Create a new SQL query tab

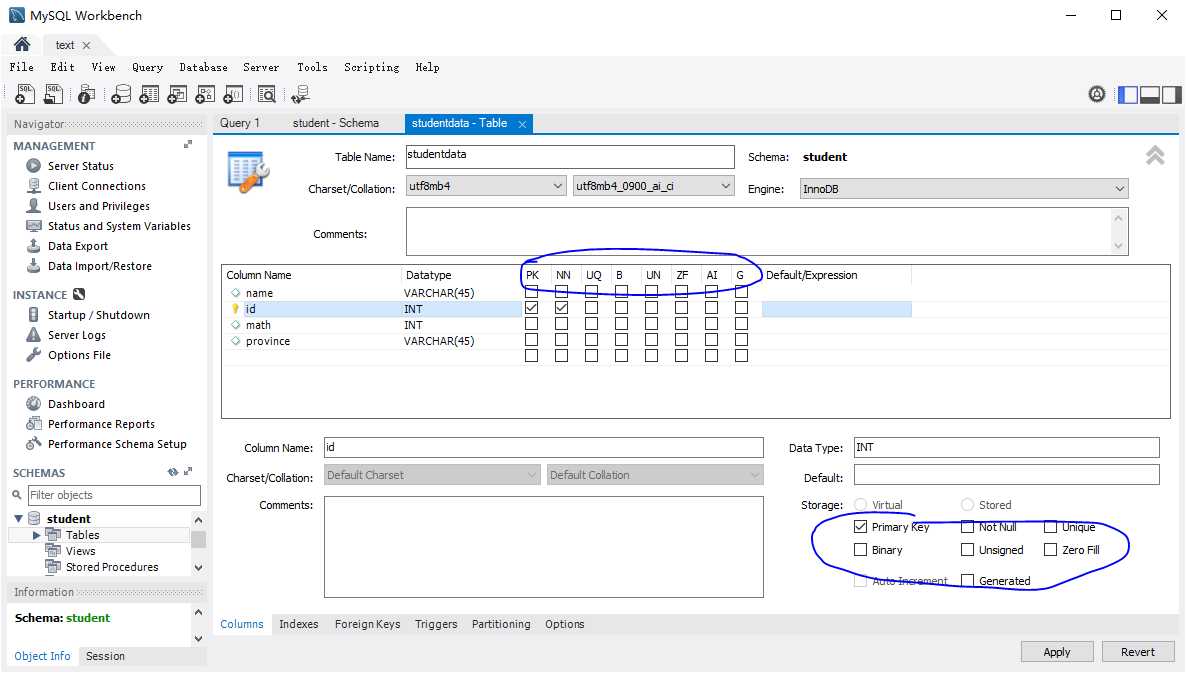(25, 95)
